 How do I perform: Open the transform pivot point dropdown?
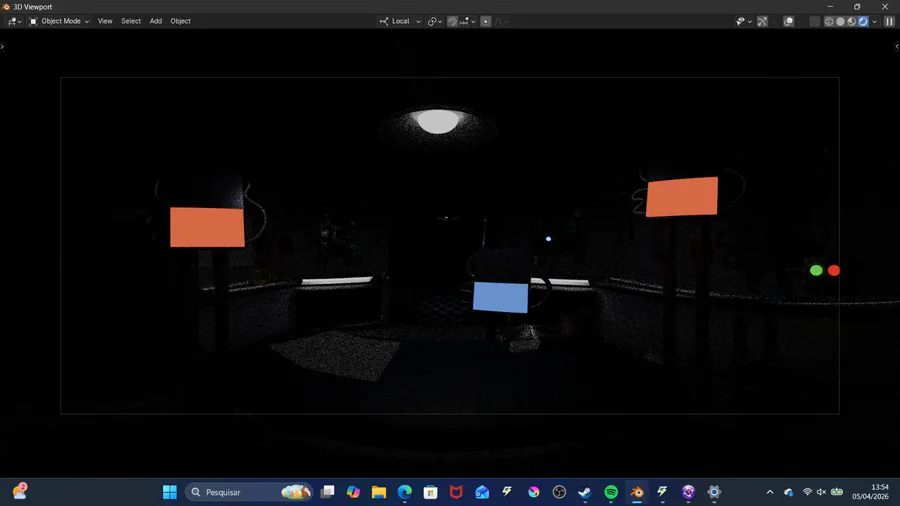coord(435,21)
